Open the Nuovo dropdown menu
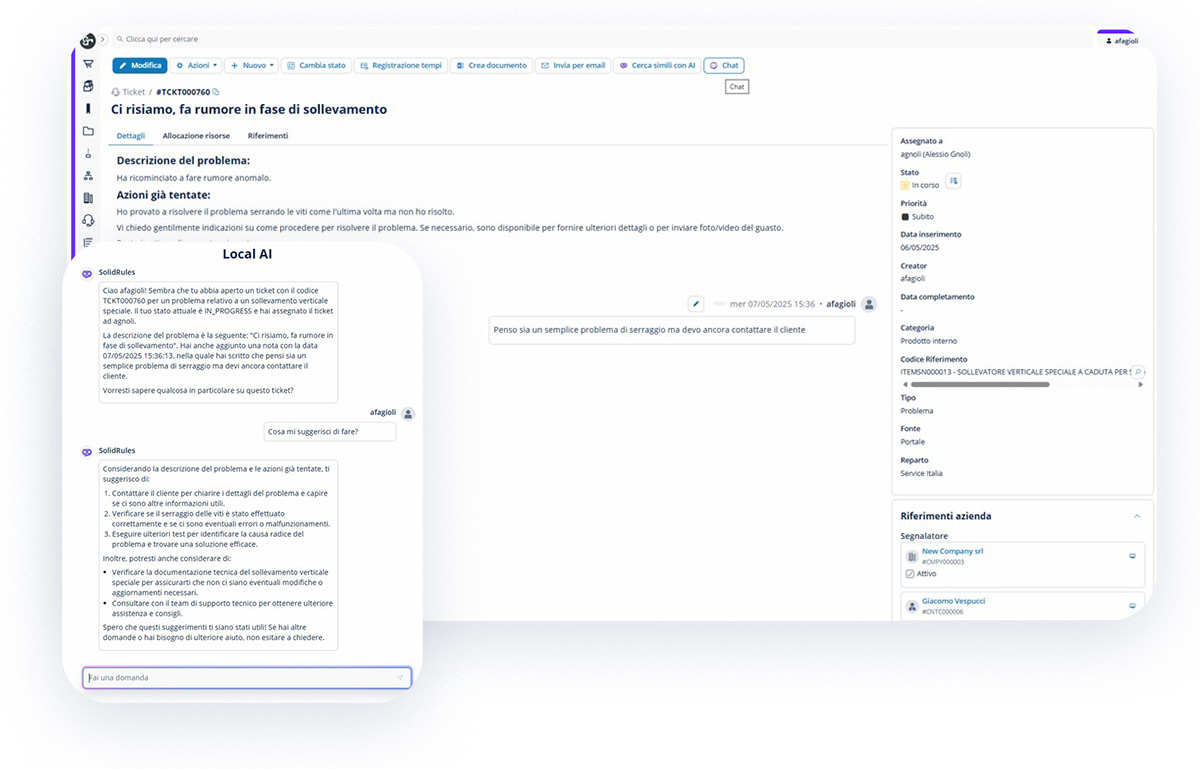This screenshot has width=1200, height=769. pyautogui.click(x=251, y=65)
